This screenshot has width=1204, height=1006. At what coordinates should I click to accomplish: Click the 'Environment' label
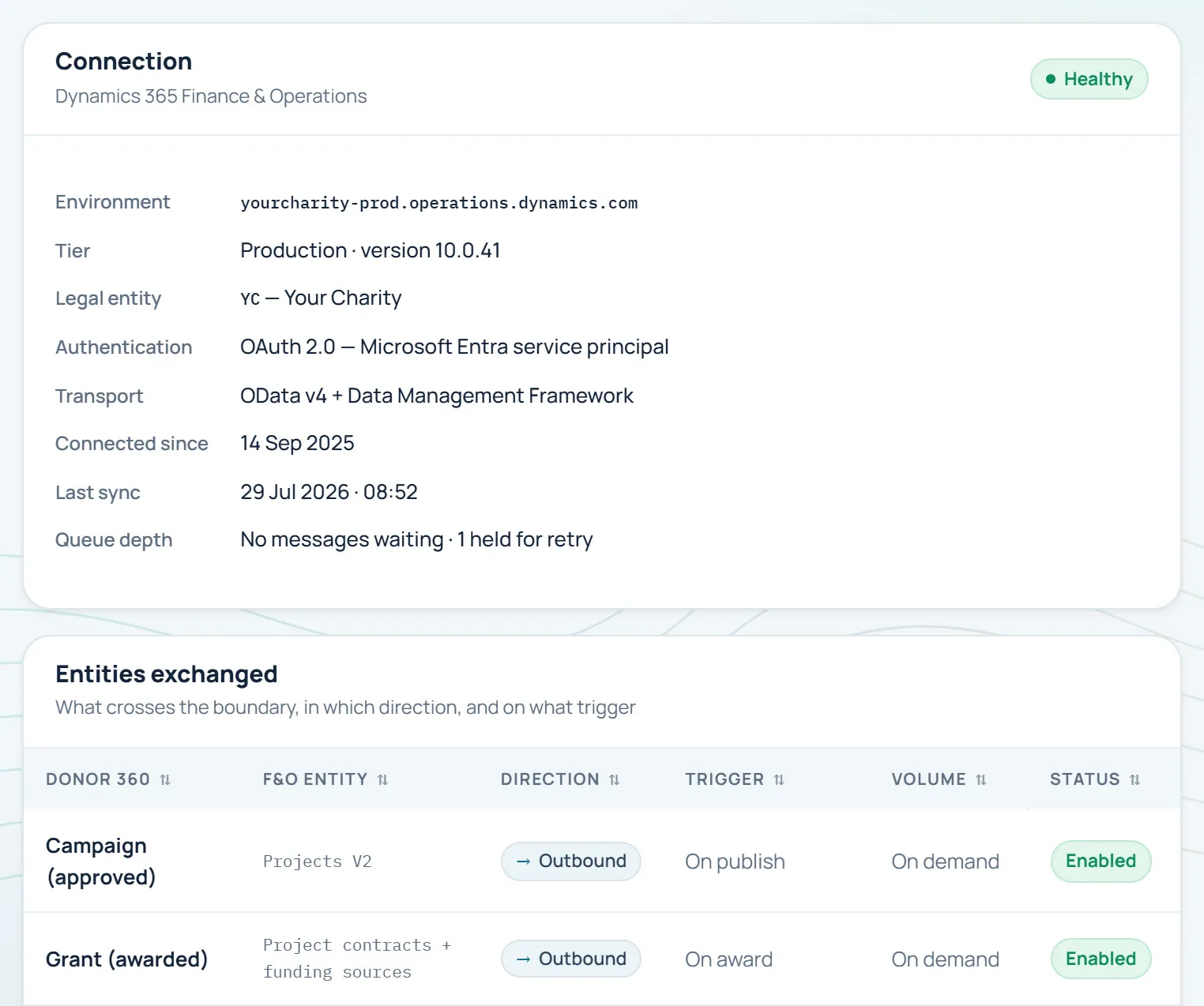point(112,202)
